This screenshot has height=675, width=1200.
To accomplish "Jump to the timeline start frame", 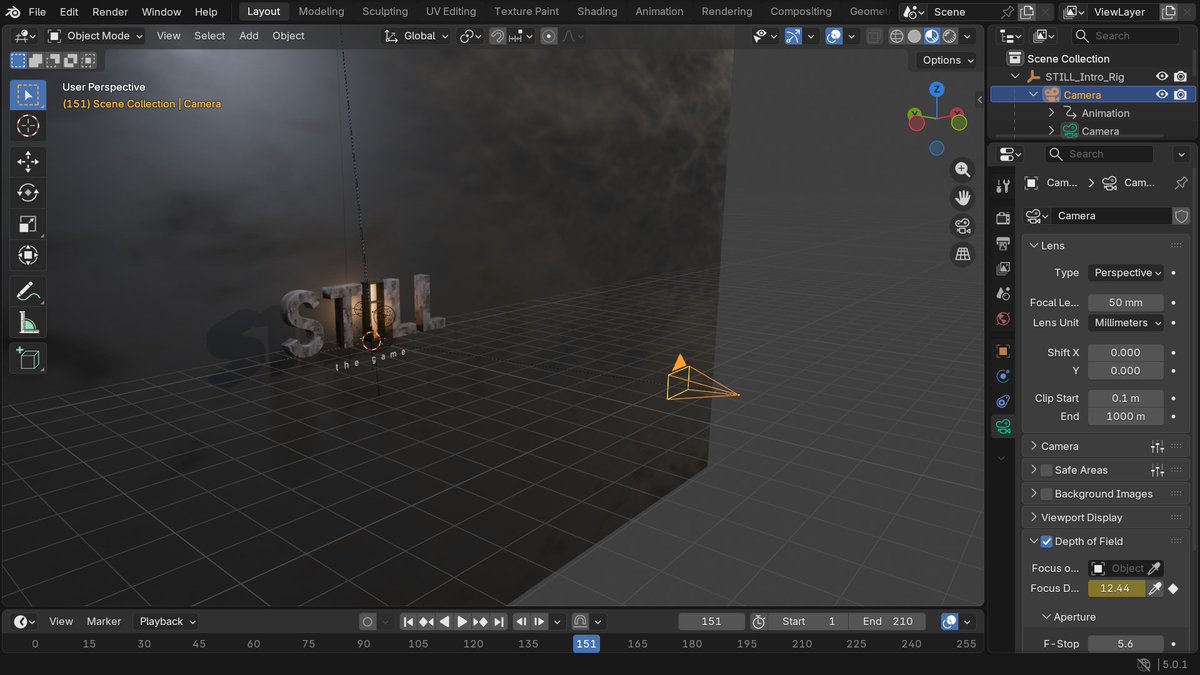I will (x=408, y=621).
